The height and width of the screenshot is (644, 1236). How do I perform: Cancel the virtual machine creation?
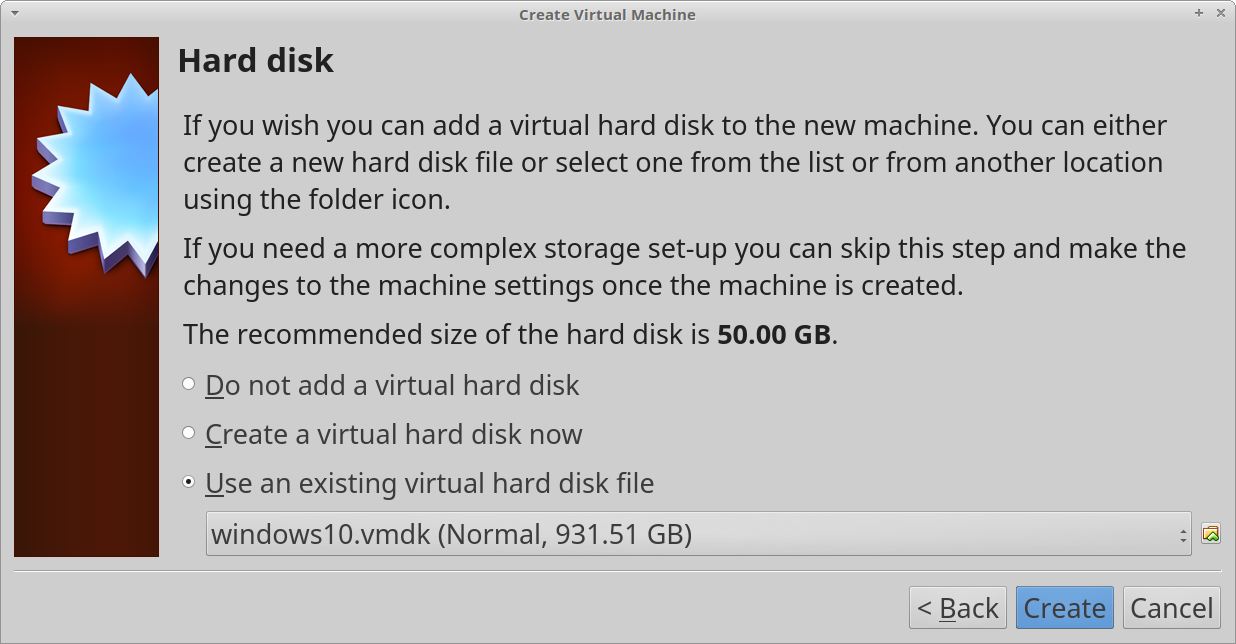tap(1172, 608)
